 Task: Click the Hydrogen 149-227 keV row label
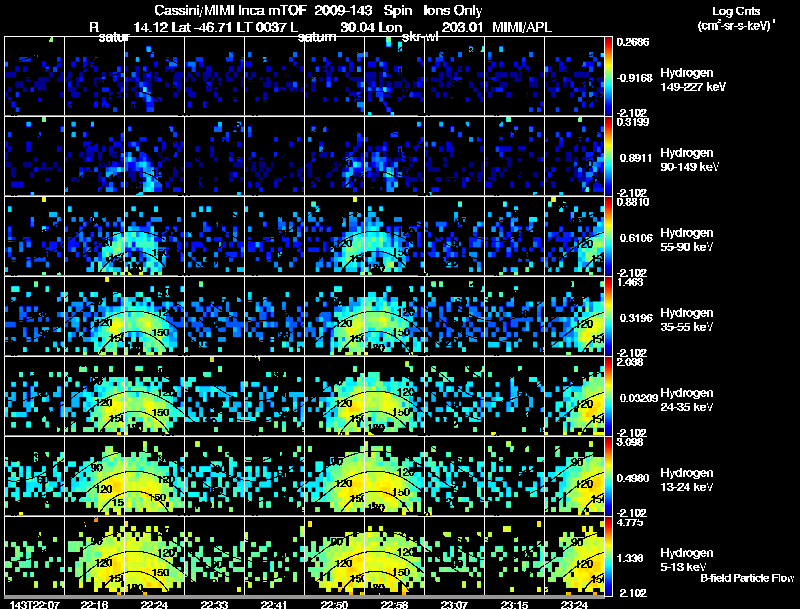(x=693, y=80)
